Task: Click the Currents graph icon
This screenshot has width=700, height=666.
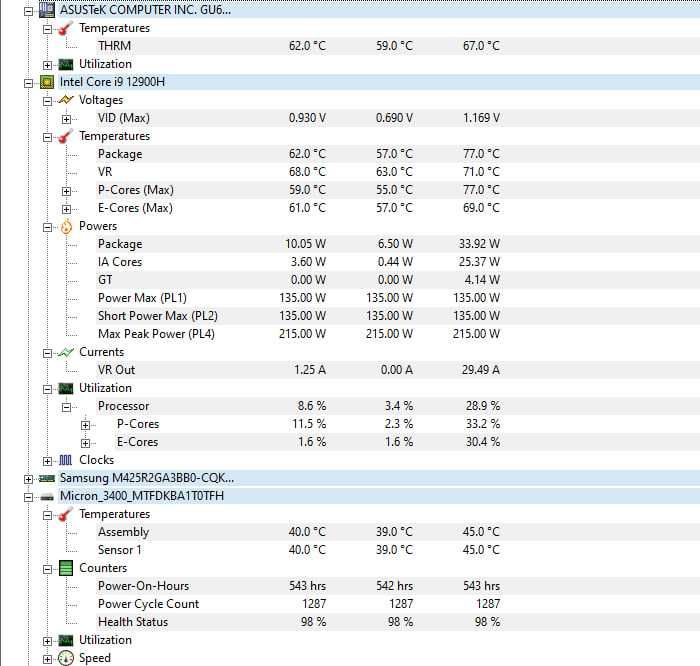Action: coord(66,353)
